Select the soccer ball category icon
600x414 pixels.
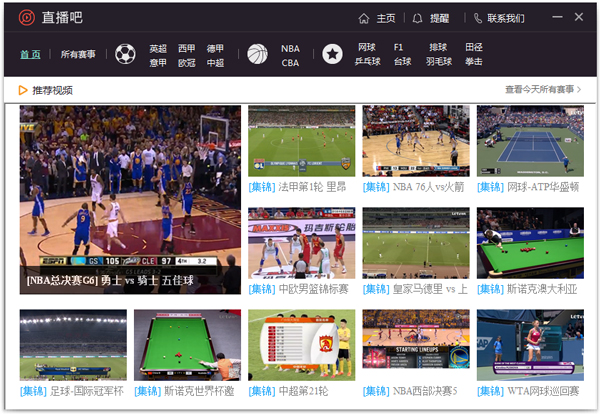[125, 54]
